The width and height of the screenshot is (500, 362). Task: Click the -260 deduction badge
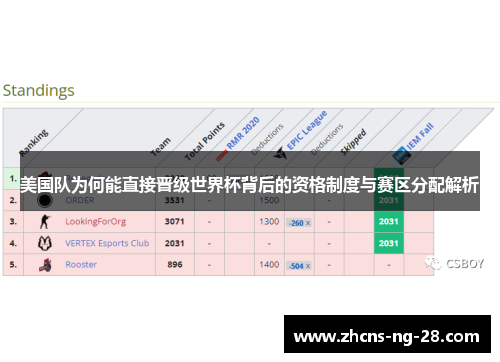[x=299, y=223]
